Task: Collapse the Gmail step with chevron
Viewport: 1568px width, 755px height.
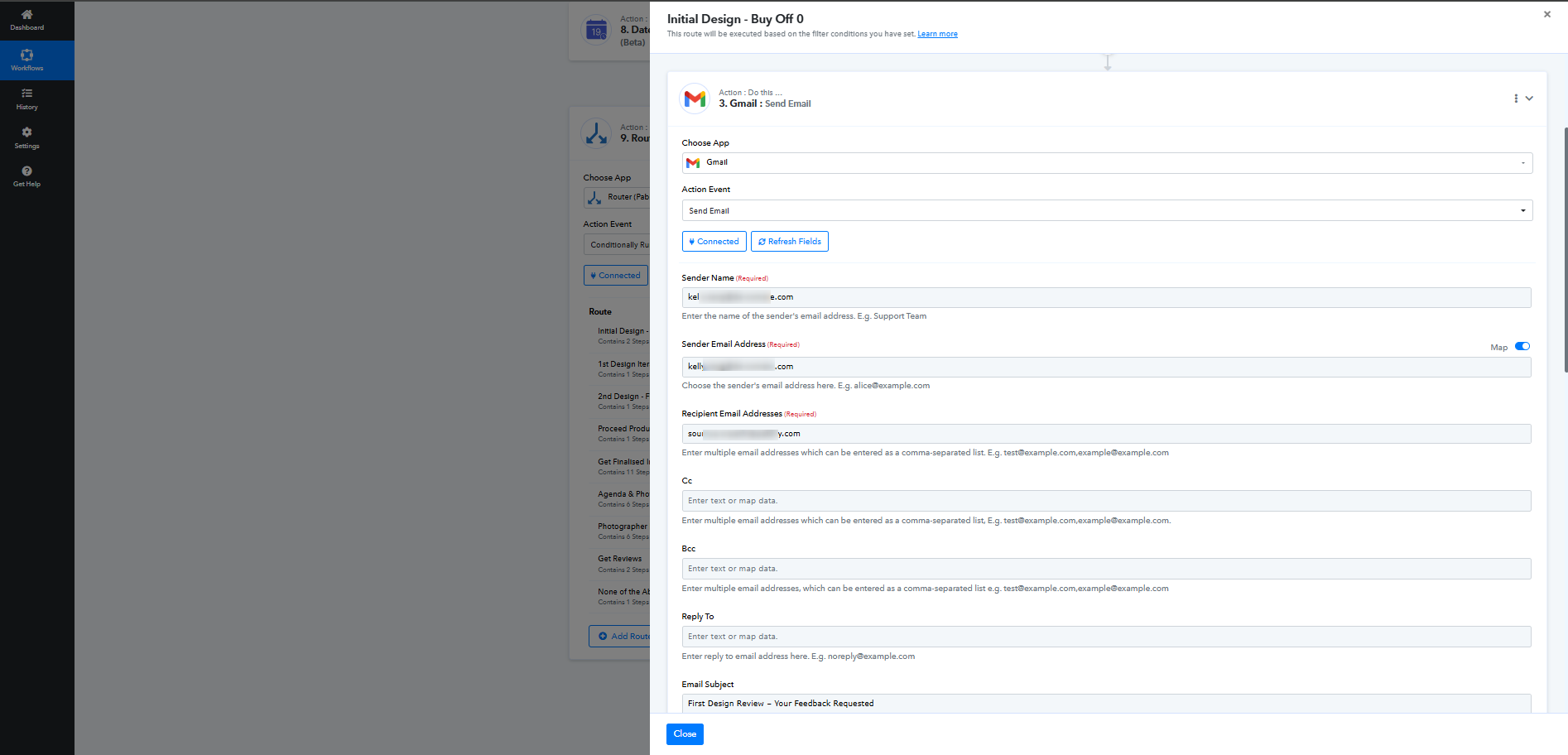Action: [1529, 99]
